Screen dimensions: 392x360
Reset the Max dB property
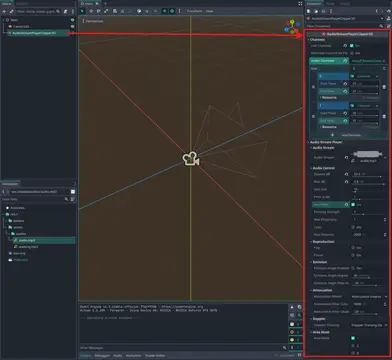pos(347,182)
